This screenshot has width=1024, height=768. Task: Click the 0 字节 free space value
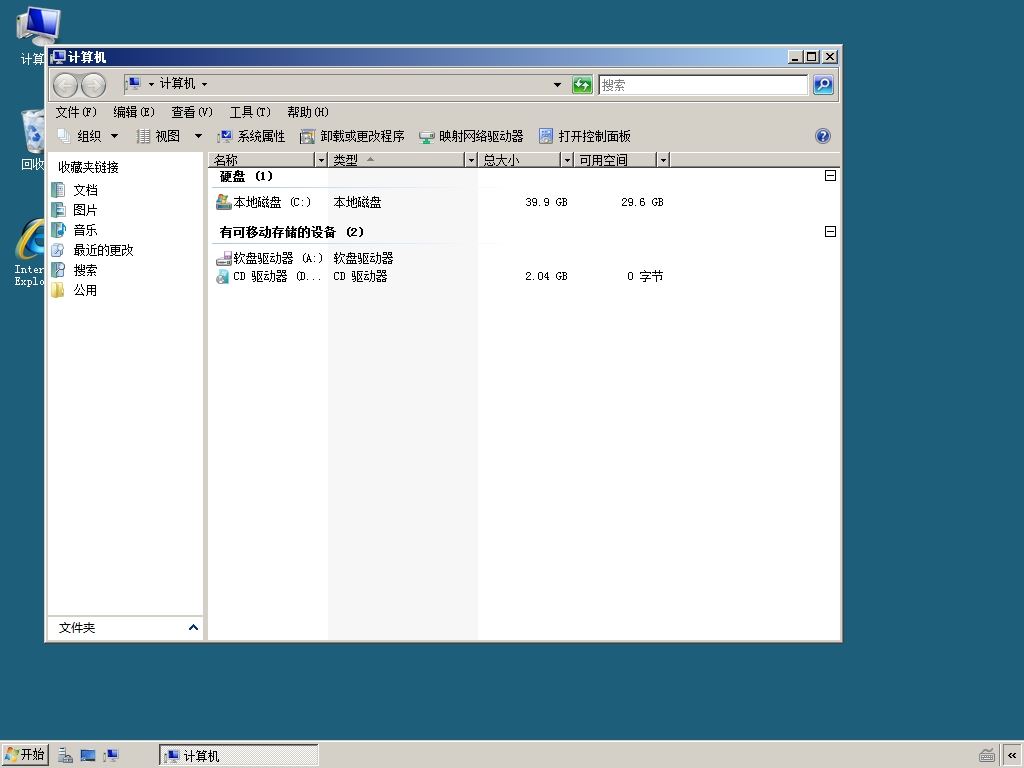(645, 276)
